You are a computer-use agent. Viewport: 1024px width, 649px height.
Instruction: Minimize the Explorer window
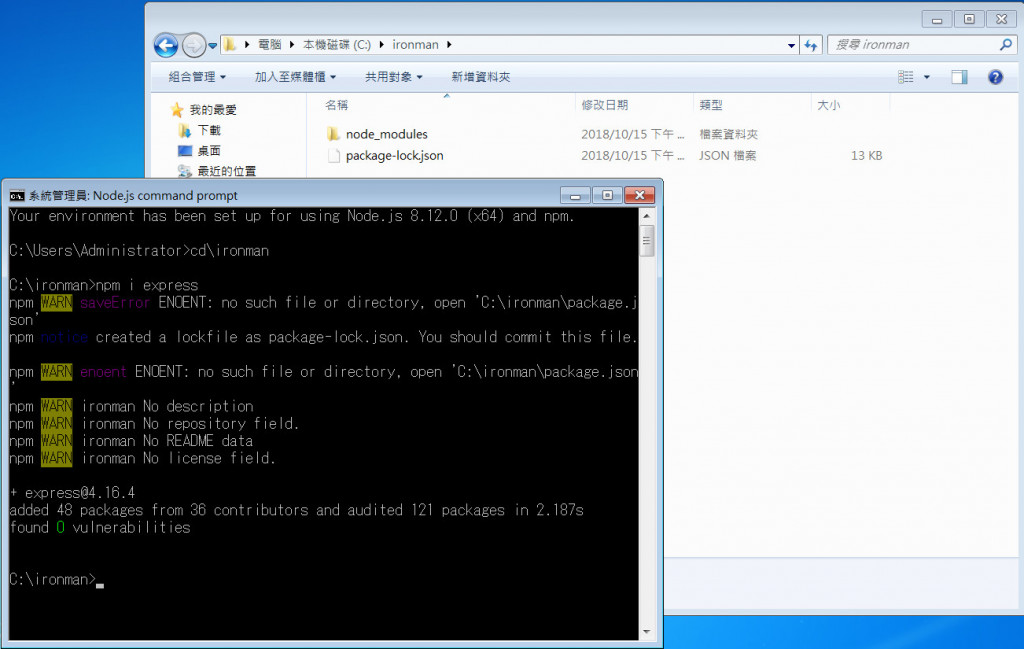[x=936, y=20]
